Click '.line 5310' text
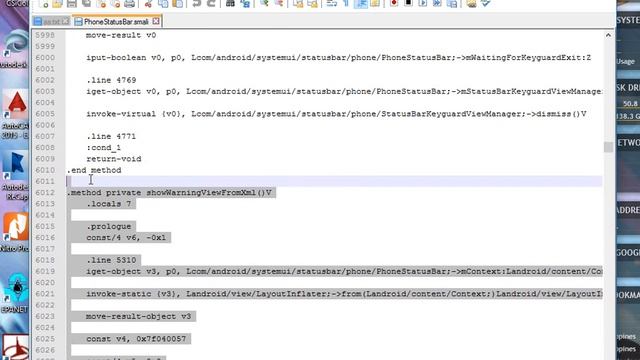640x360 pixels. tap(111, 260)
